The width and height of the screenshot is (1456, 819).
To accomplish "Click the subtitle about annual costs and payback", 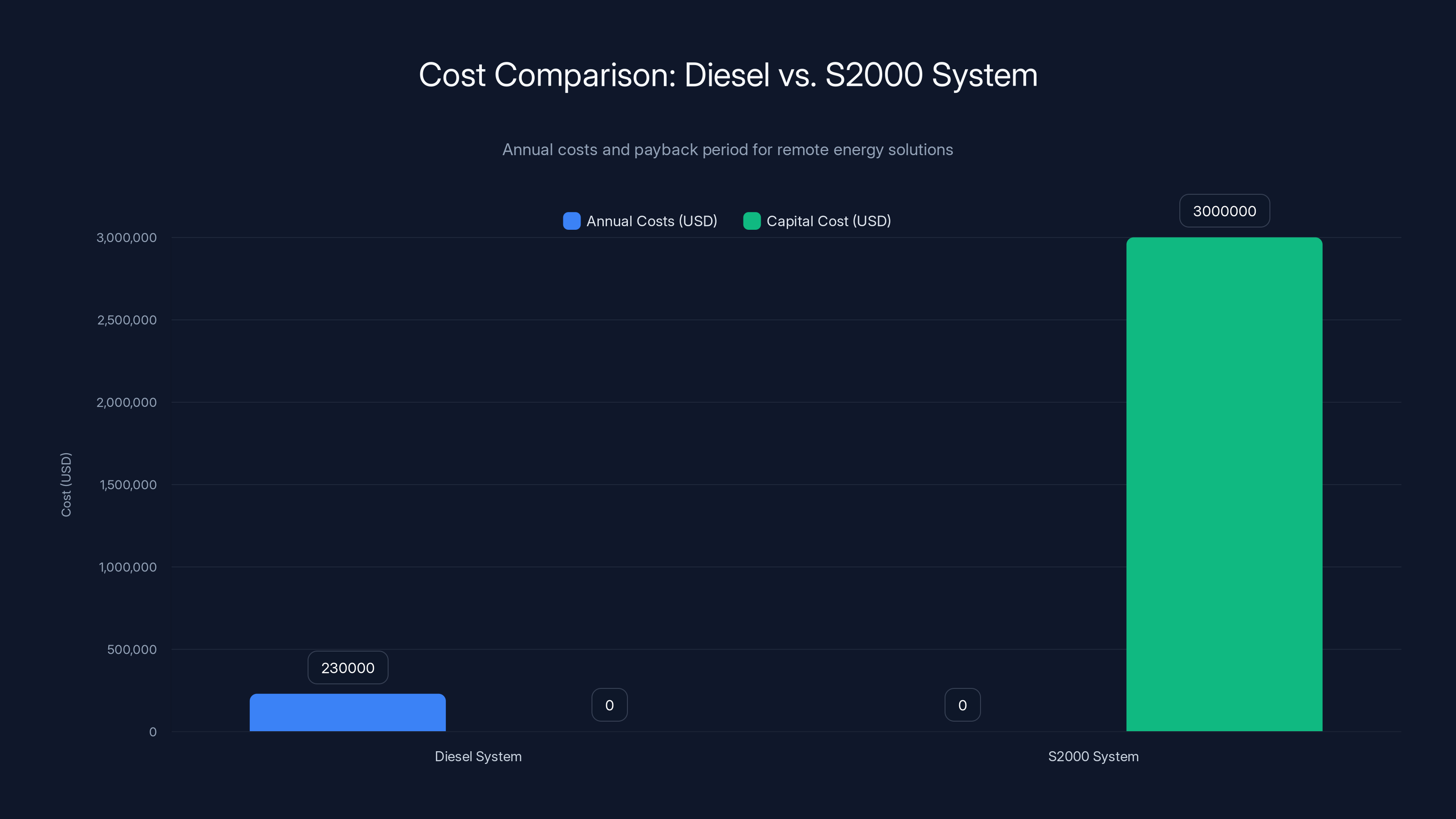I will click(728, 149).
